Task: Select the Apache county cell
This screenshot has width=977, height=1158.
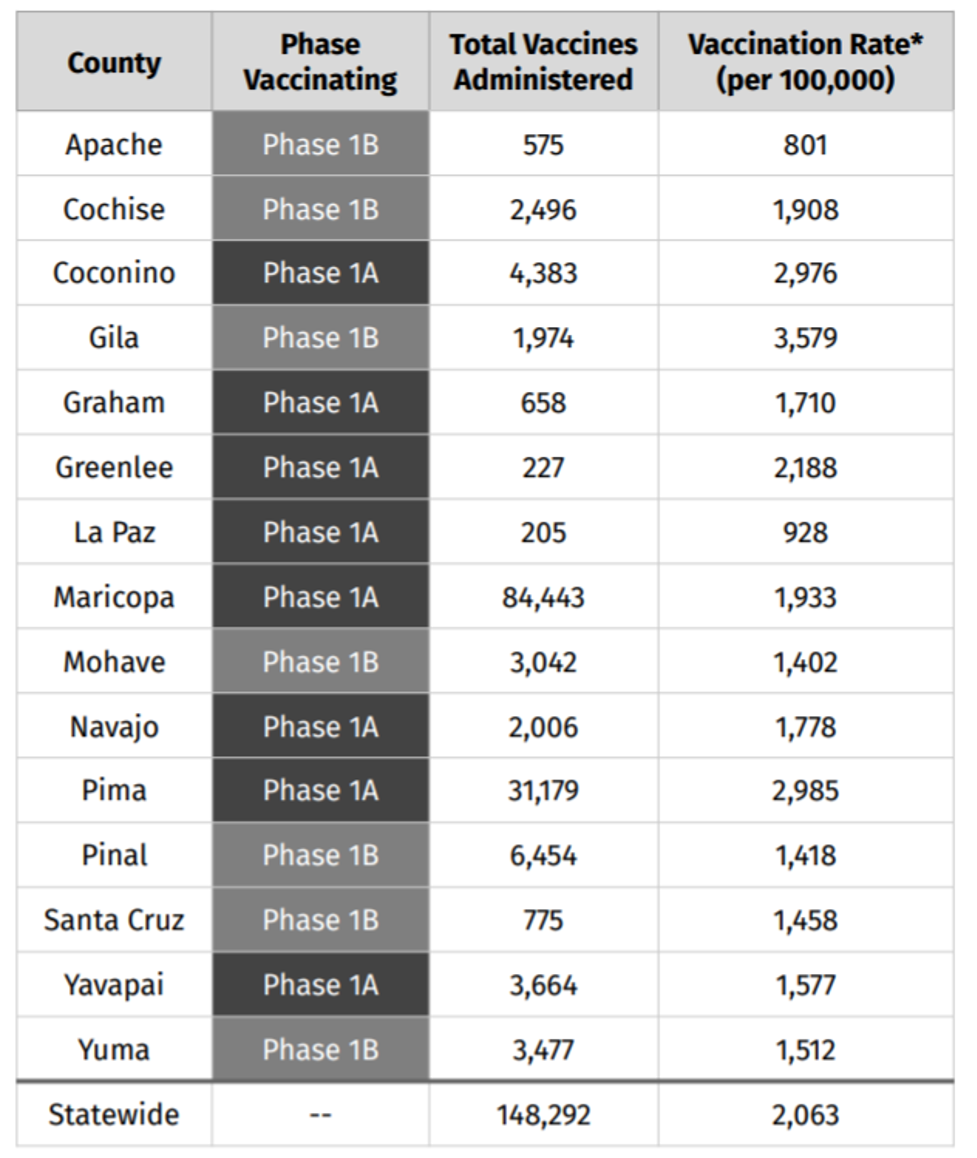Action: pyautogui.click(x=114, y=145)
